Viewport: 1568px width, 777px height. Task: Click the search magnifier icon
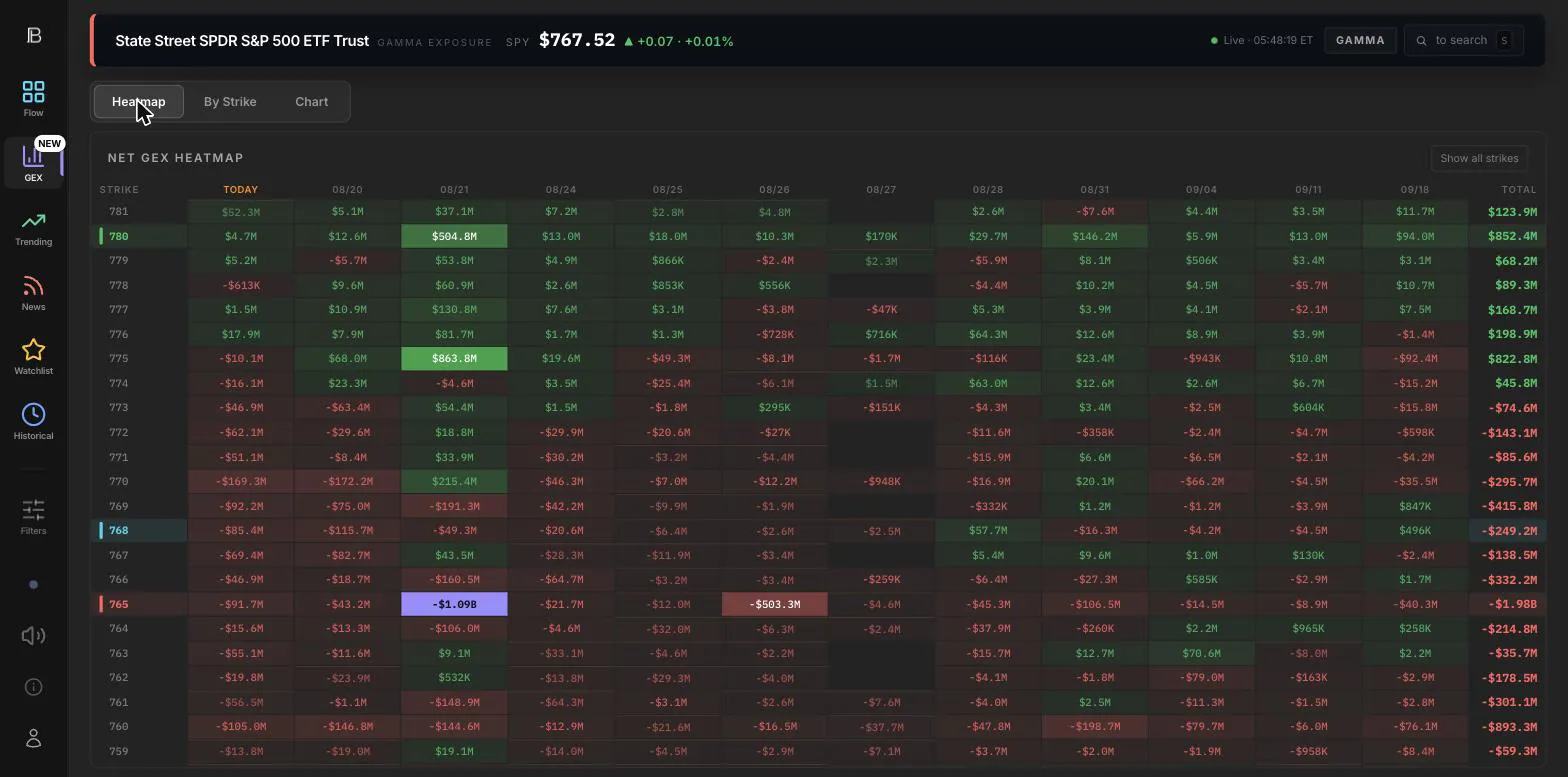coord(1422,40)
